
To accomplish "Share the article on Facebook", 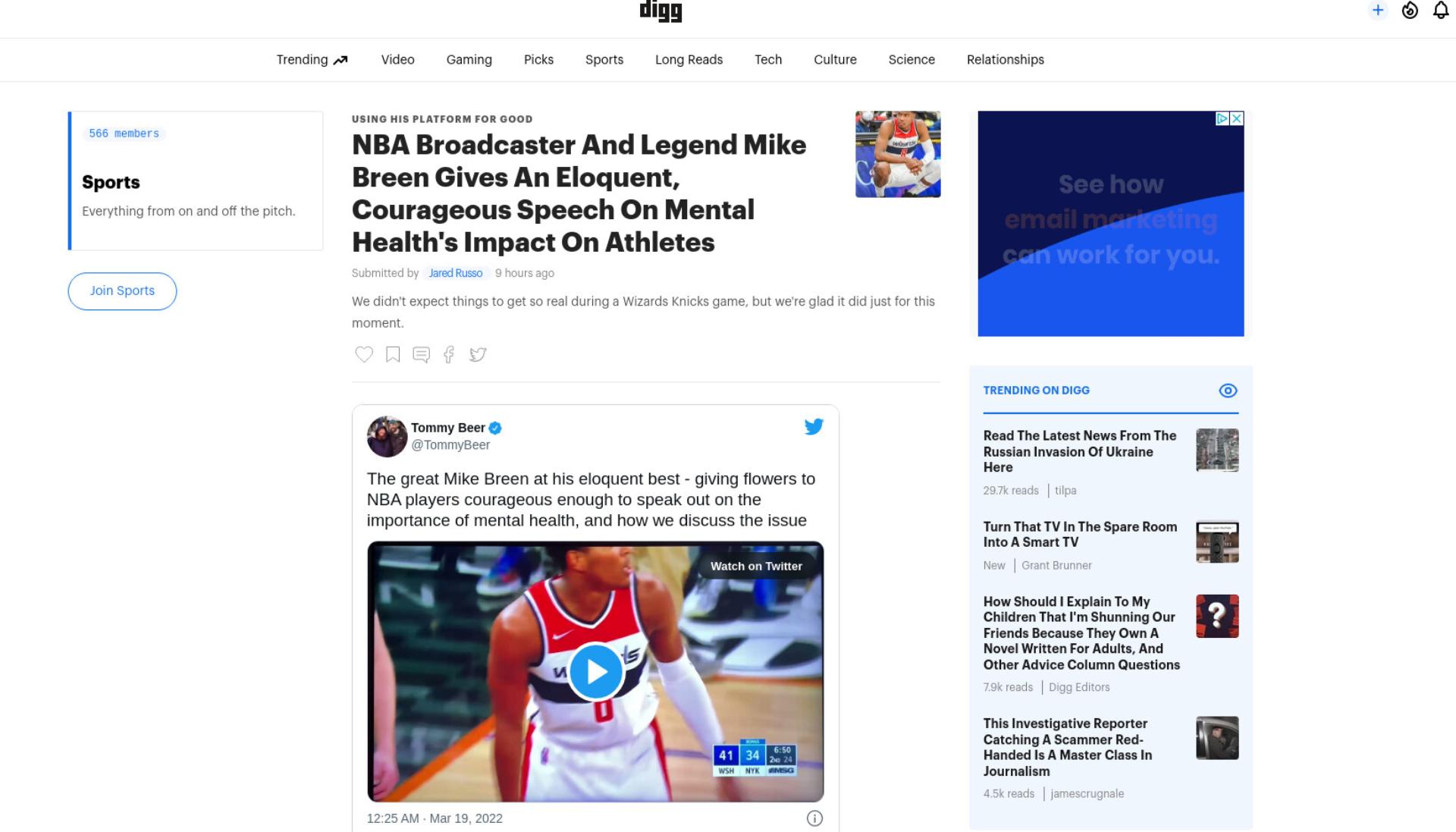I will click(x=449, y=354).
